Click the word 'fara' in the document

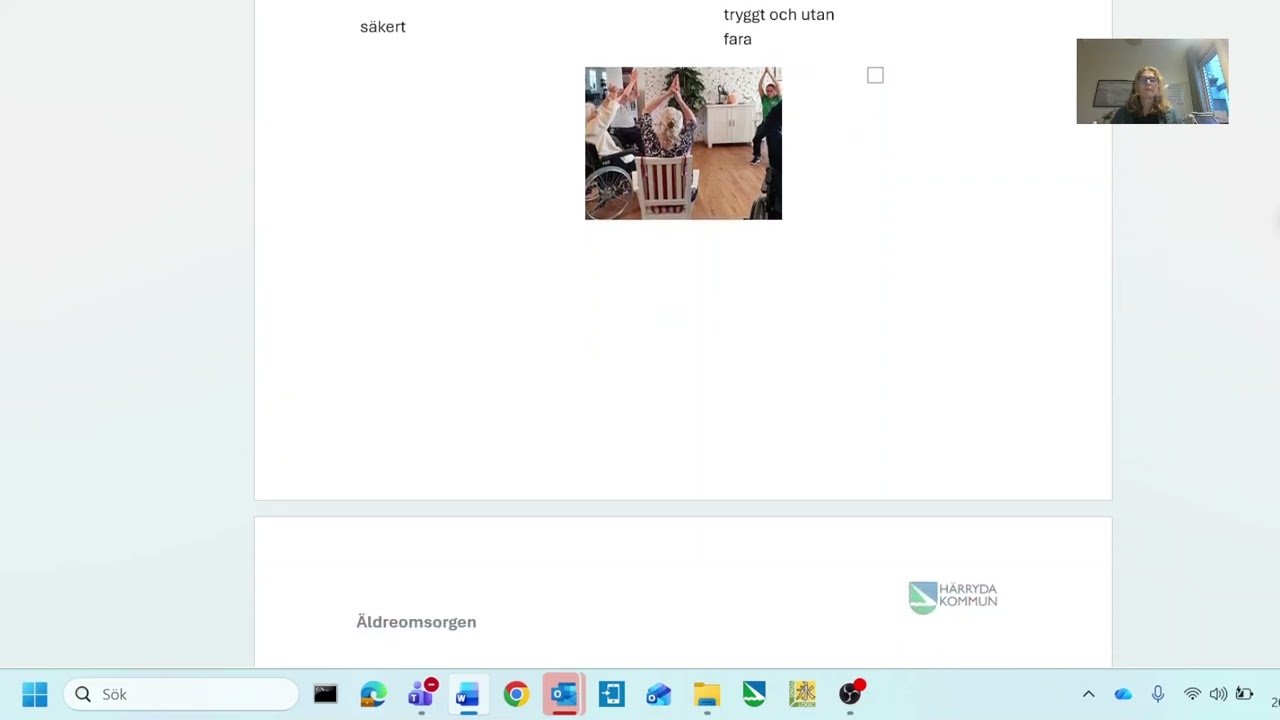coord(738,39)
